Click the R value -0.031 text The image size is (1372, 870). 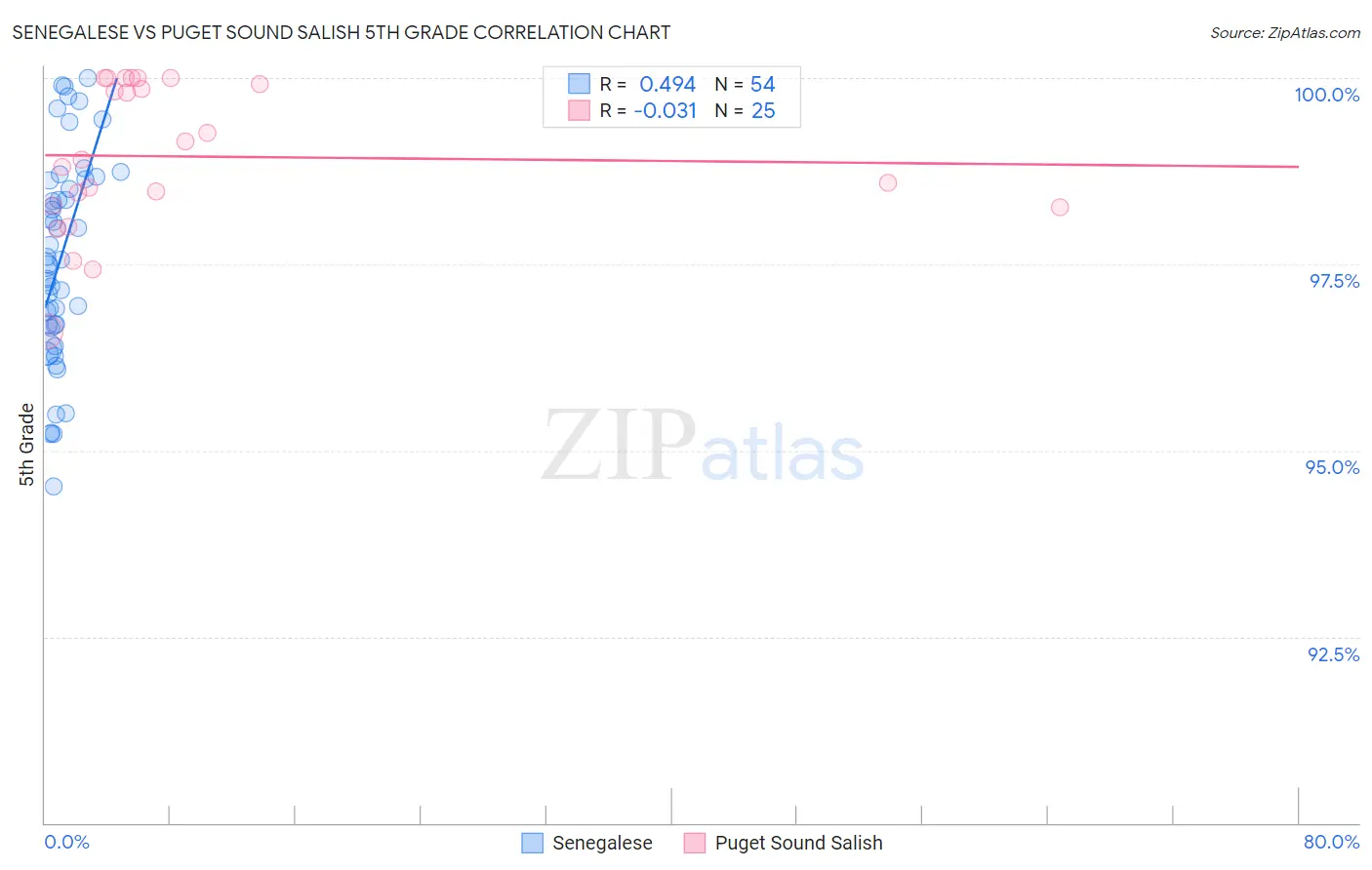coord(666,110)
